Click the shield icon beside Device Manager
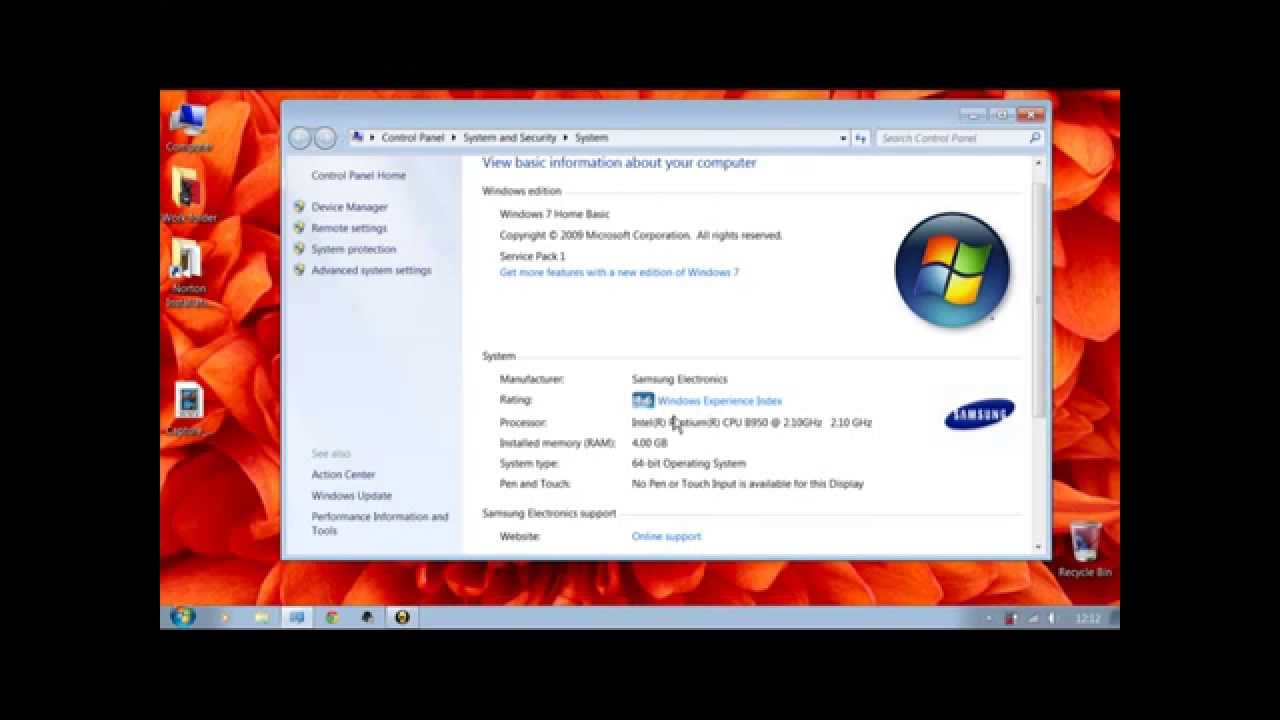 [299, 207]
